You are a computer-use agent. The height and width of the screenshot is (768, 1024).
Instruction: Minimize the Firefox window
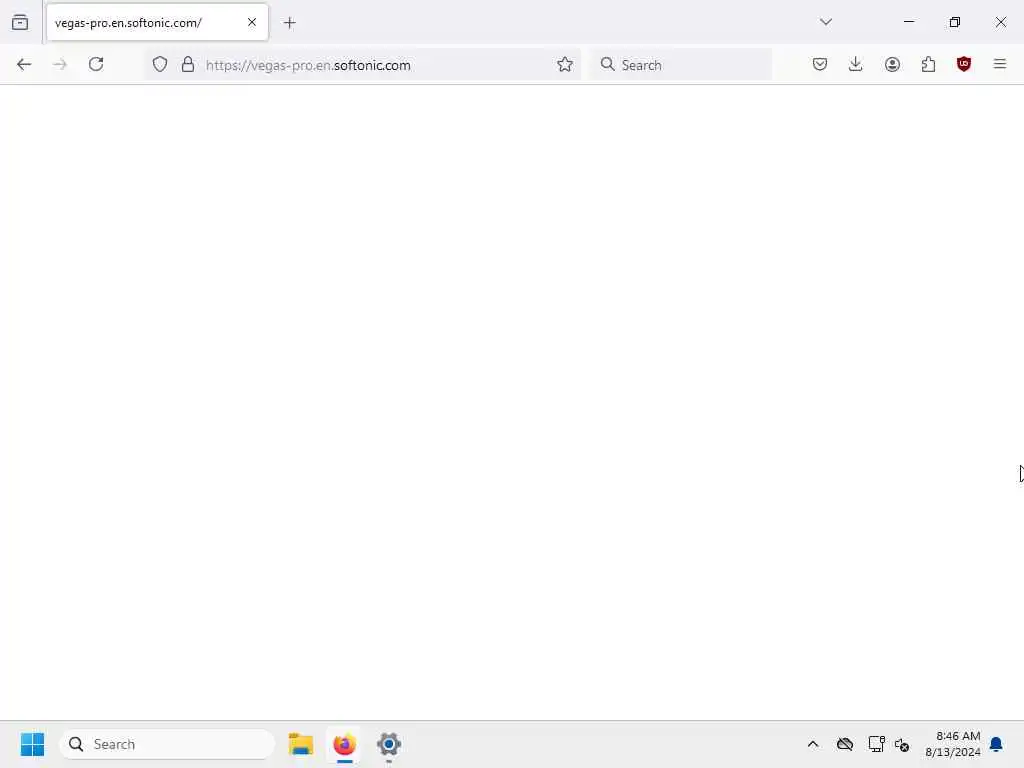click(x=909, y=22)
